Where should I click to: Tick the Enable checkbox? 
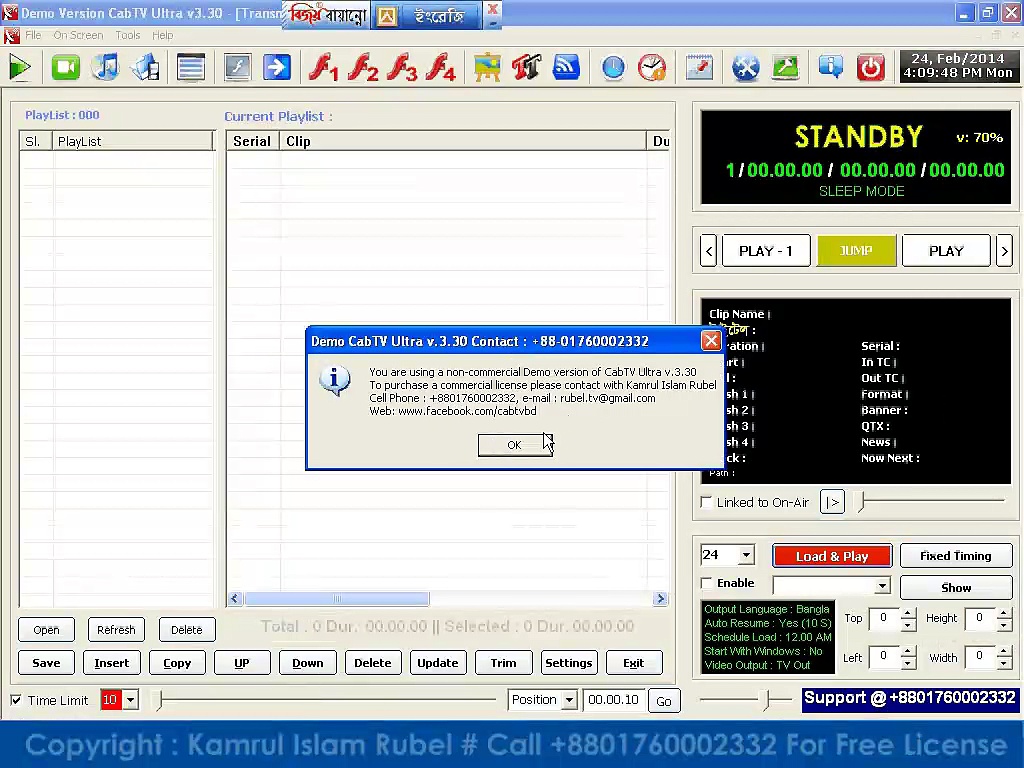pyautogui.click(x=707, y=583)
